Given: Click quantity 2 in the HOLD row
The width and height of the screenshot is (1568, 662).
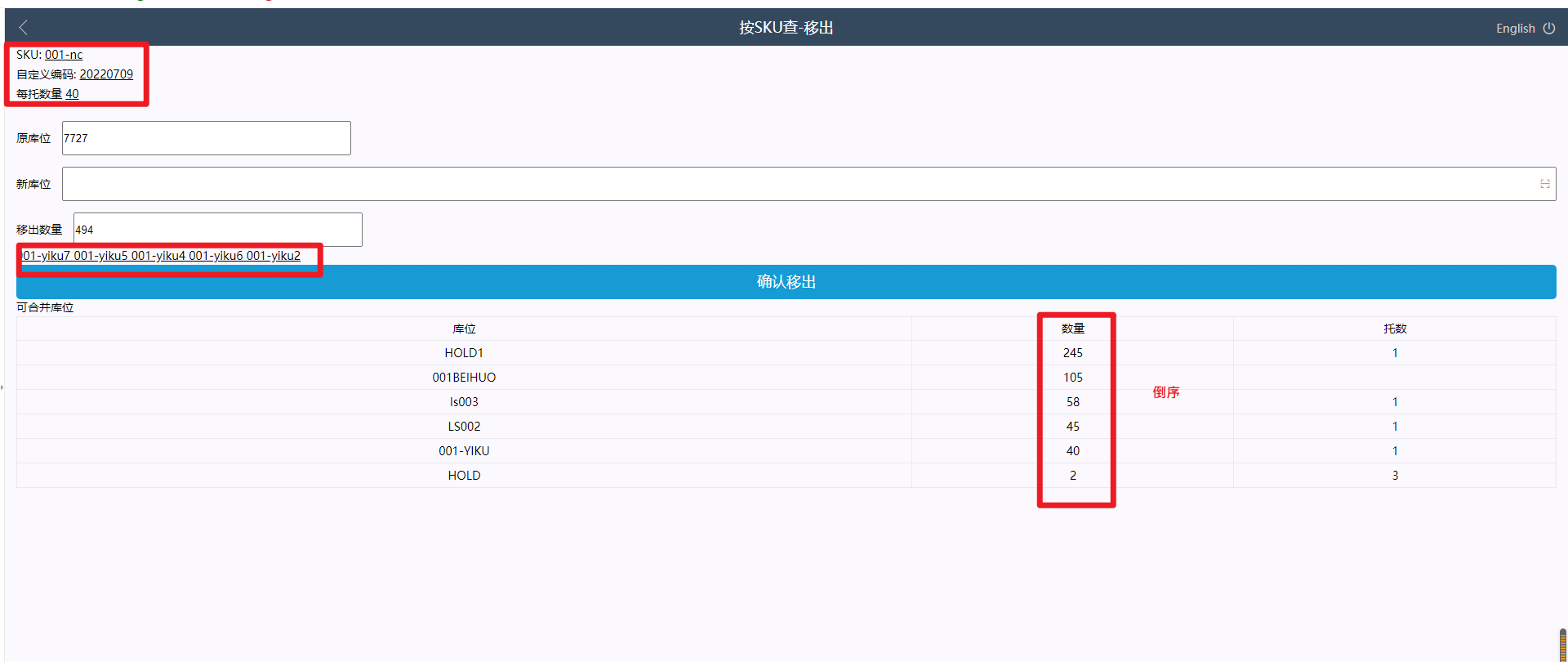Looking at the screenshot, I should point(1073,476).
